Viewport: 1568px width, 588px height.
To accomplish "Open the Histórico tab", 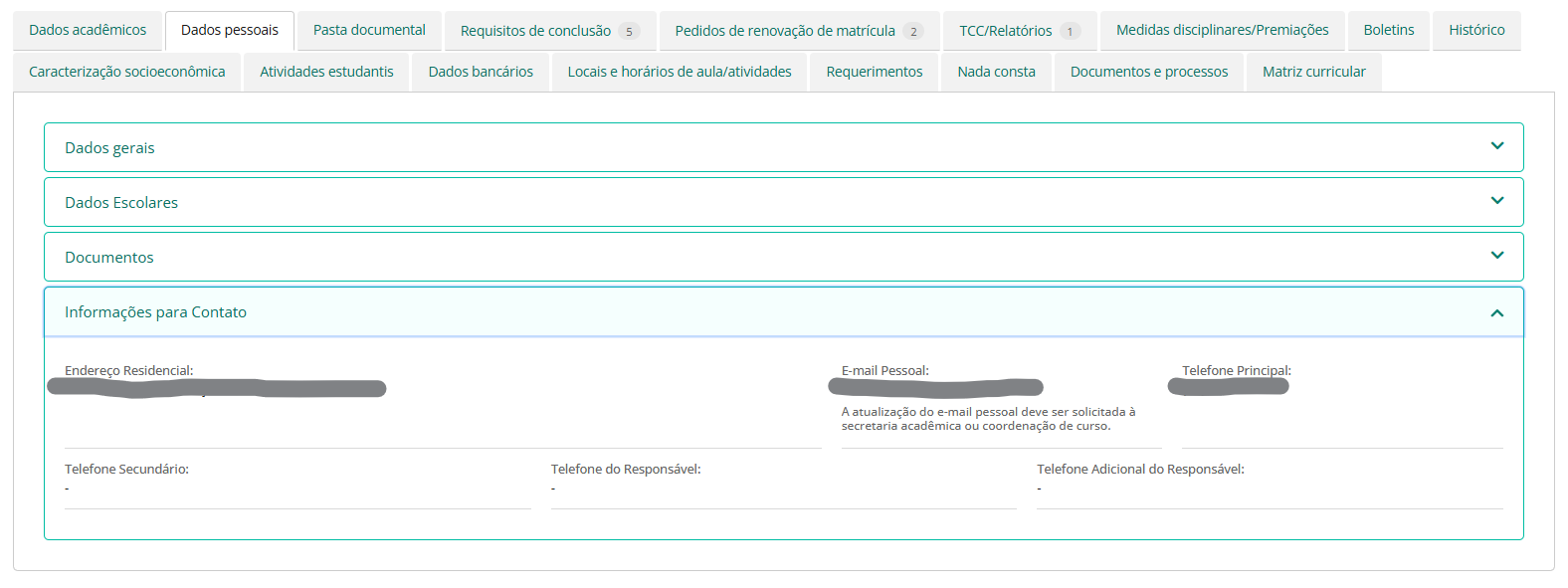I will point(1476,31).
